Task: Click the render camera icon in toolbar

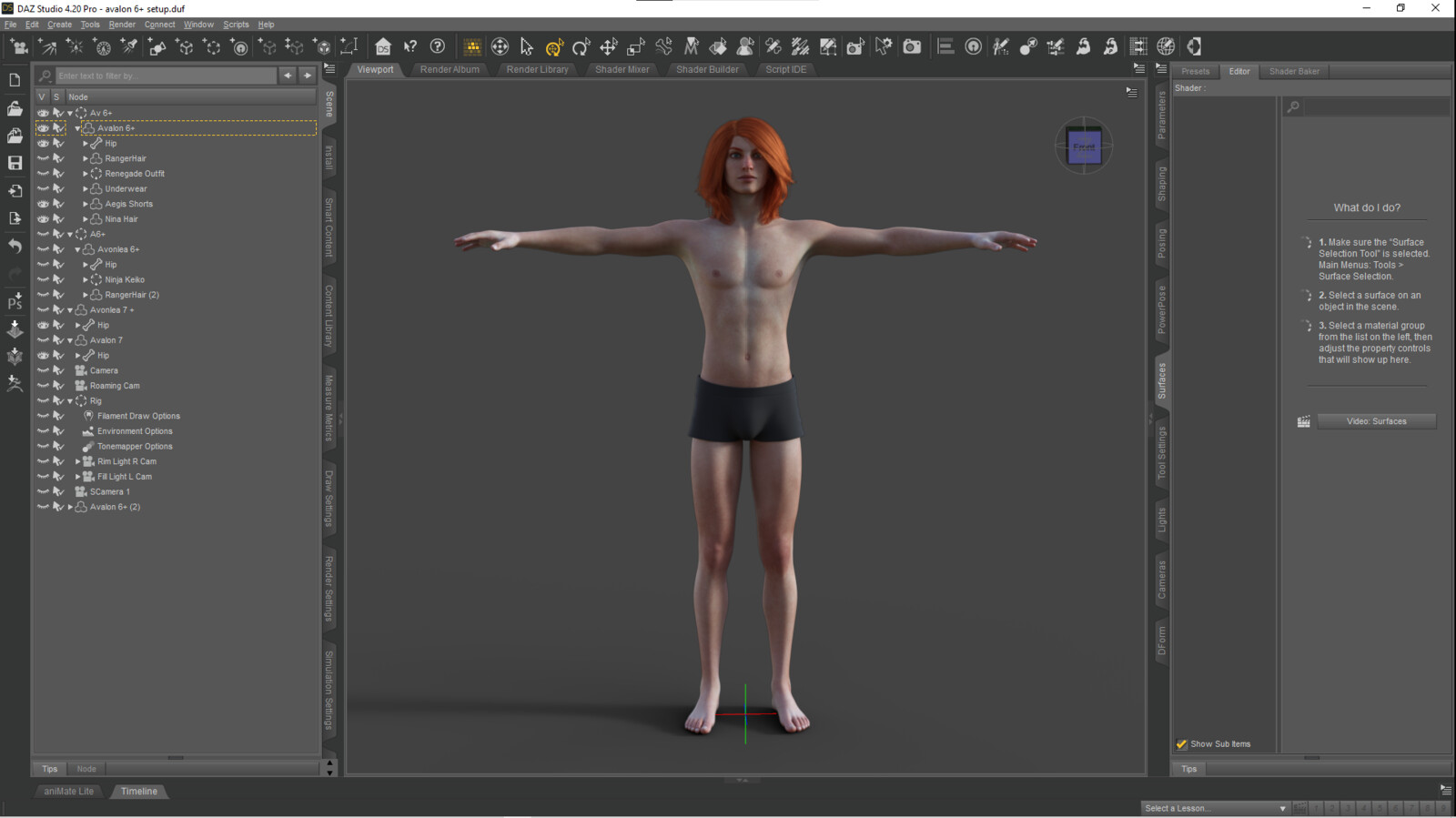Action: pos(912,46)
